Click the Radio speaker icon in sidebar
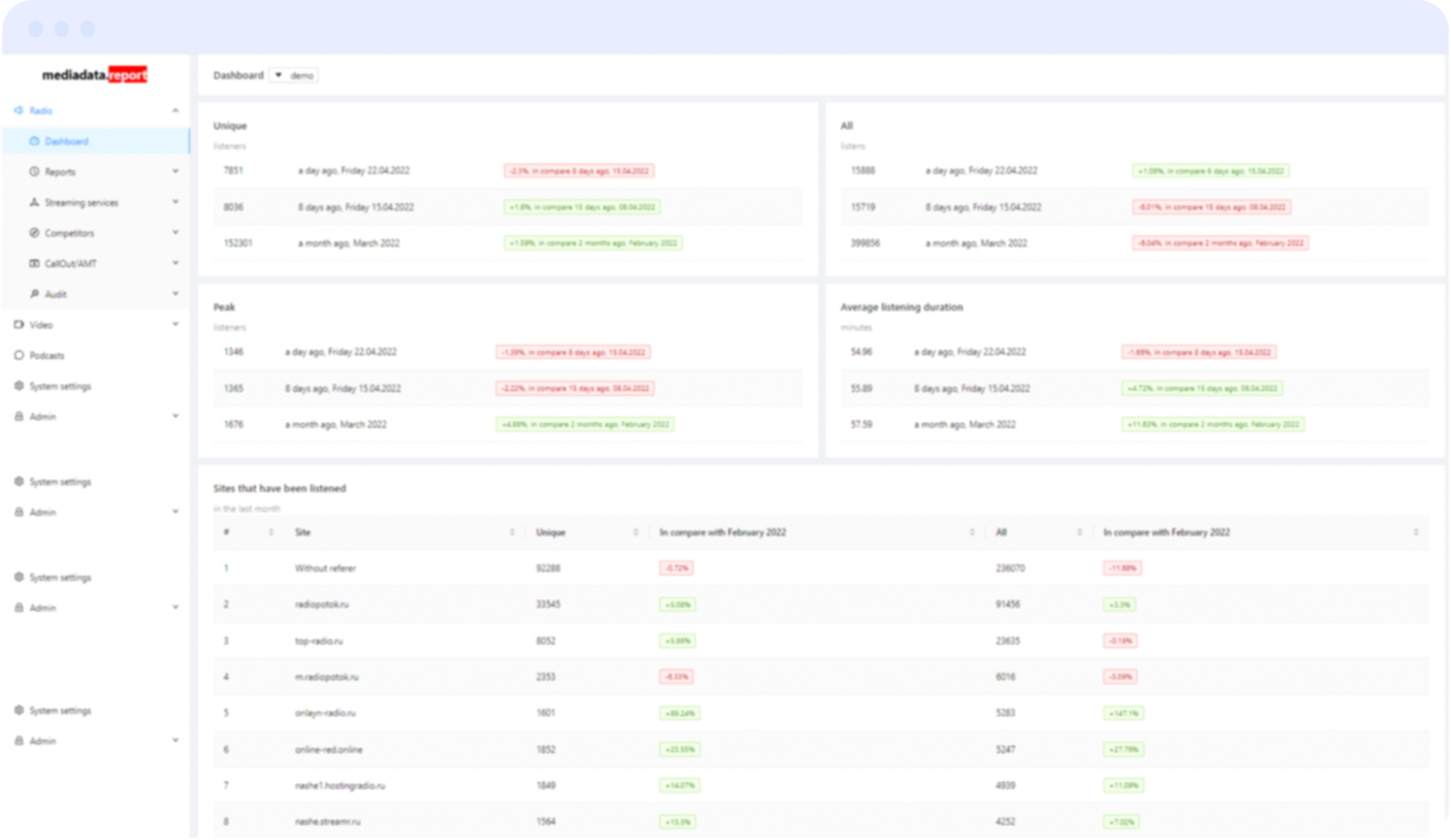Screen dimensions: 1451x840 [x=18, y=111]
